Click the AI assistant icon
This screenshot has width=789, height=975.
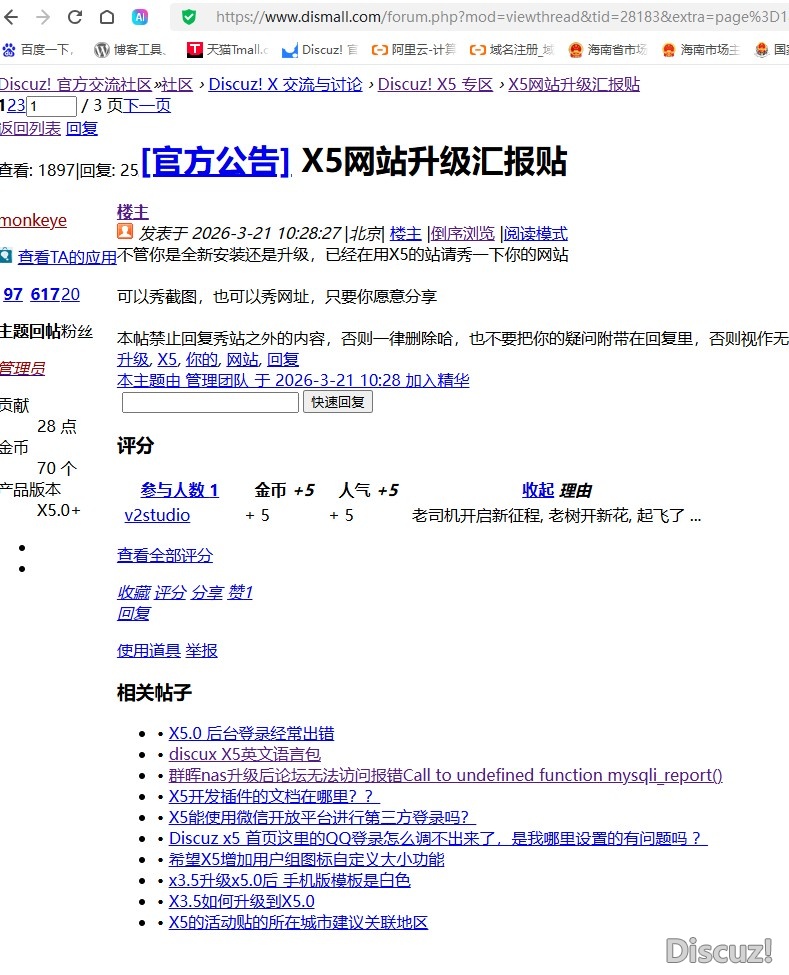140,17
